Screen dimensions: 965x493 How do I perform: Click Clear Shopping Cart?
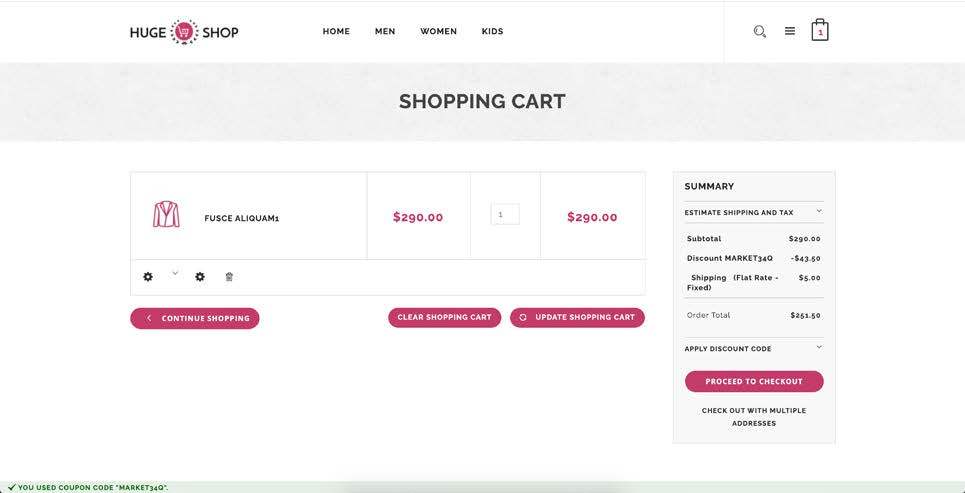444,318
